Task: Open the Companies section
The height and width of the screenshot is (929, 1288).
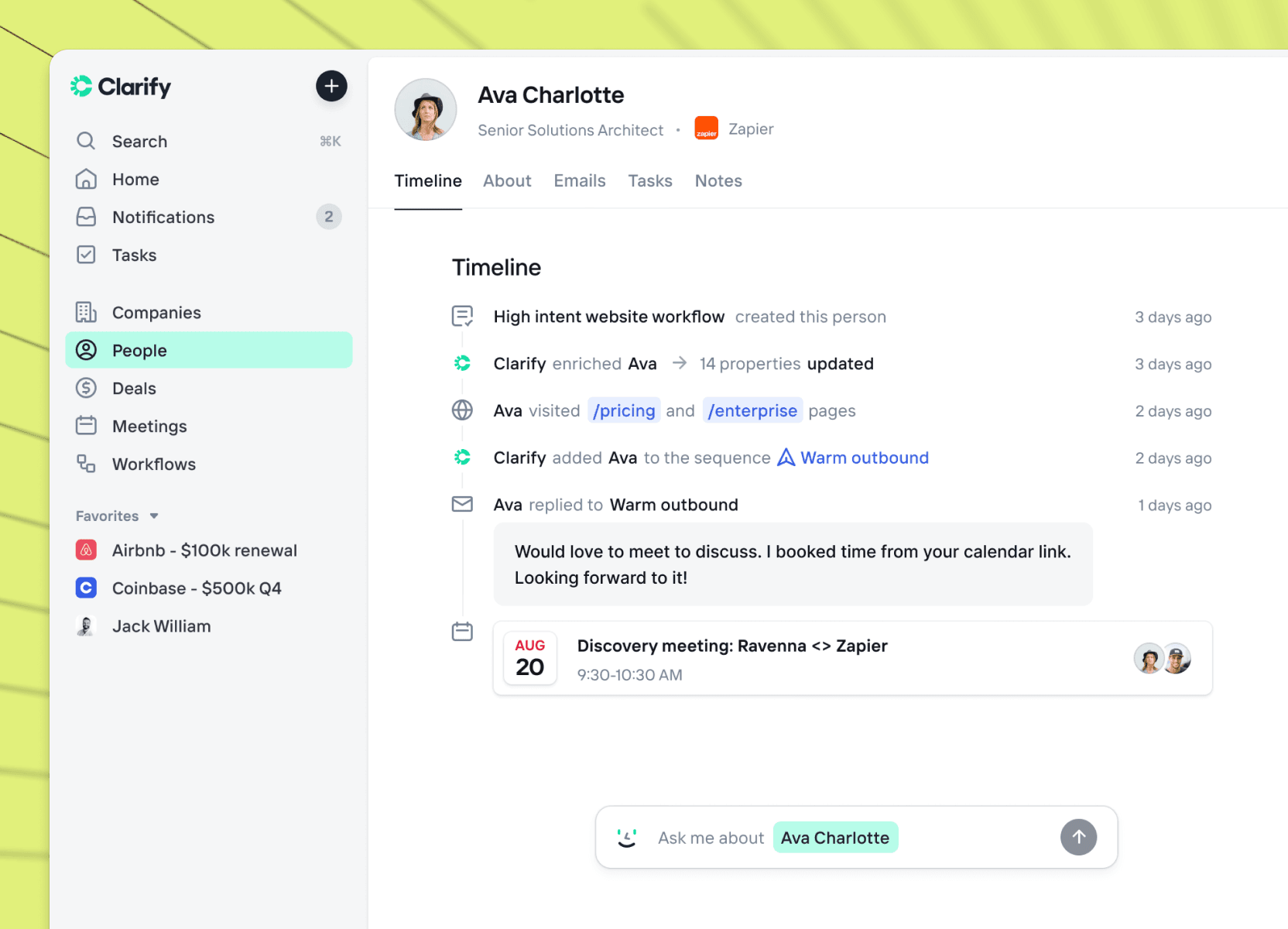Action: click(x=156, y=313)
